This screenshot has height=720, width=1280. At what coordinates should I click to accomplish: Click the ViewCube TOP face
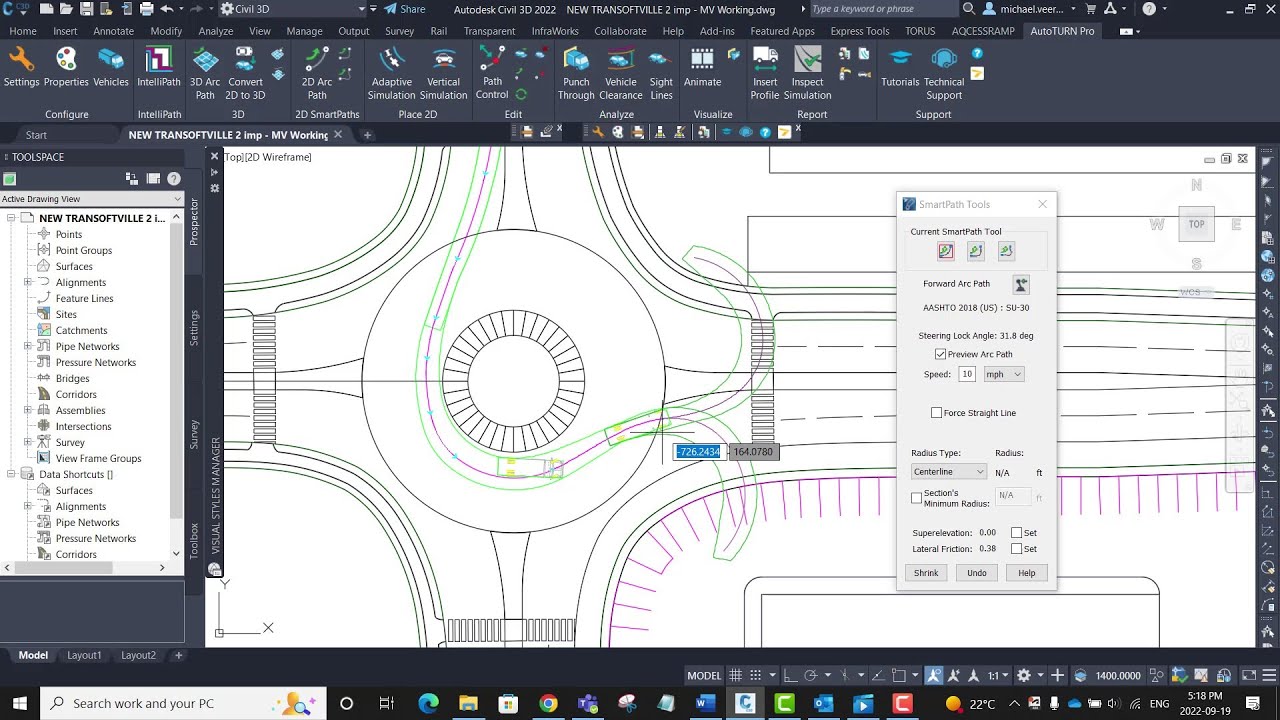[1196, 224]
